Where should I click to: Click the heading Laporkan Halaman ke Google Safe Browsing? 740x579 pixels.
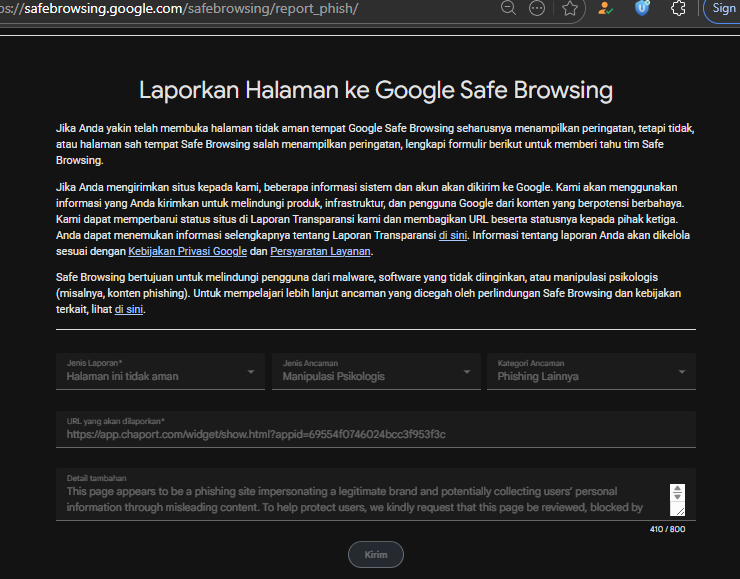(376, 90)
